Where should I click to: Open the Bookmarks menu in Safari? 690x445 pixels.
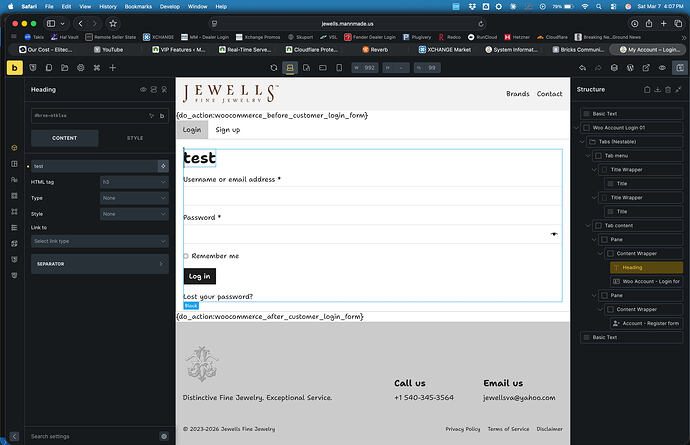(138, 7)
